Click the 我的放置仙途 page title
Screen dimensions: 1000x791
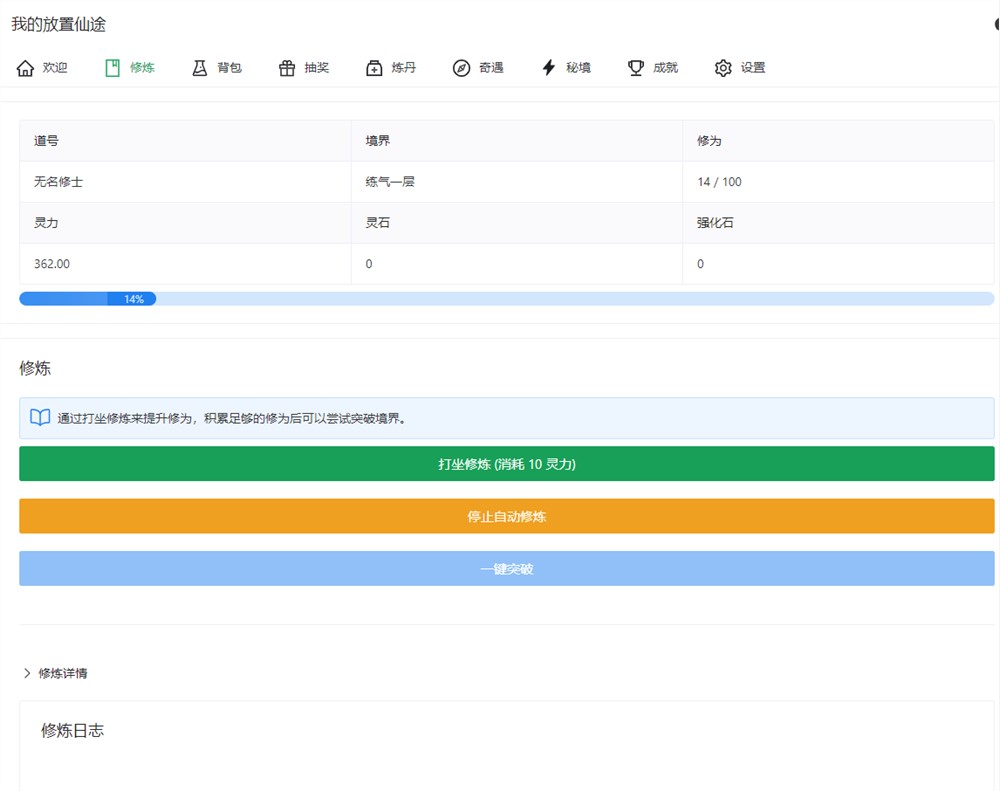pyautogui.click(x=59, y=24)
